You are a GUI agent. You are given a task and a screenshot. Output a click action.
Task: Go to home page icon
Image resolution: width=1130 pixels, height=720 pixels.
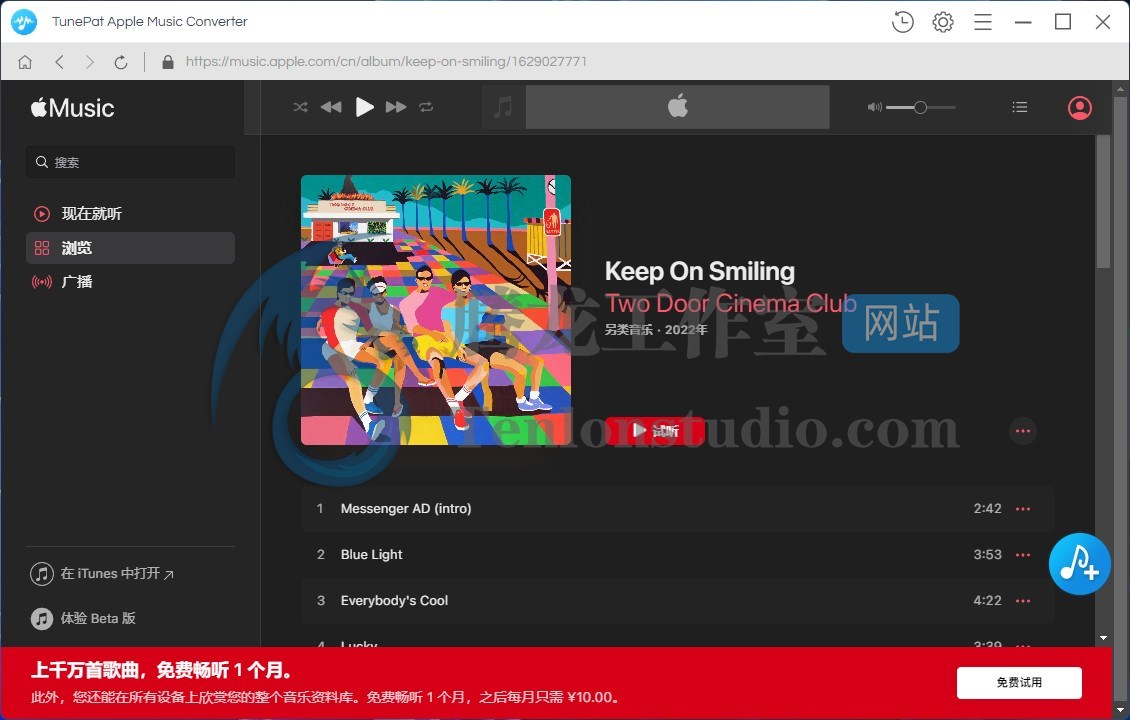pyautogui.click(x=25, y=62)
